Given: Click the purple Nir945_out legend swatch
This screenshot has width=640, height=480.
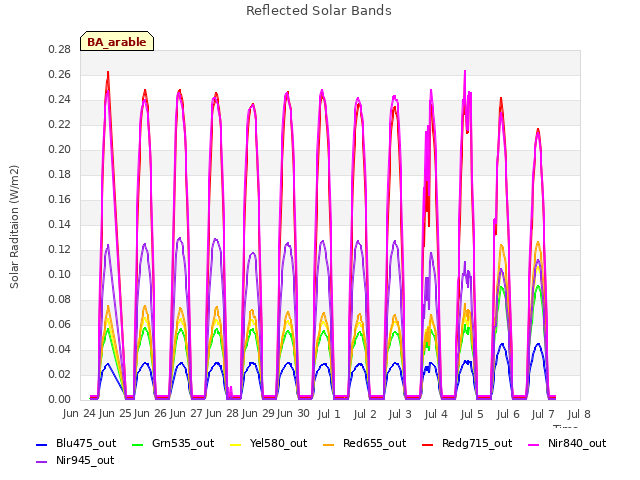Looking at the screenshot, I should click(x=42, y=462).
